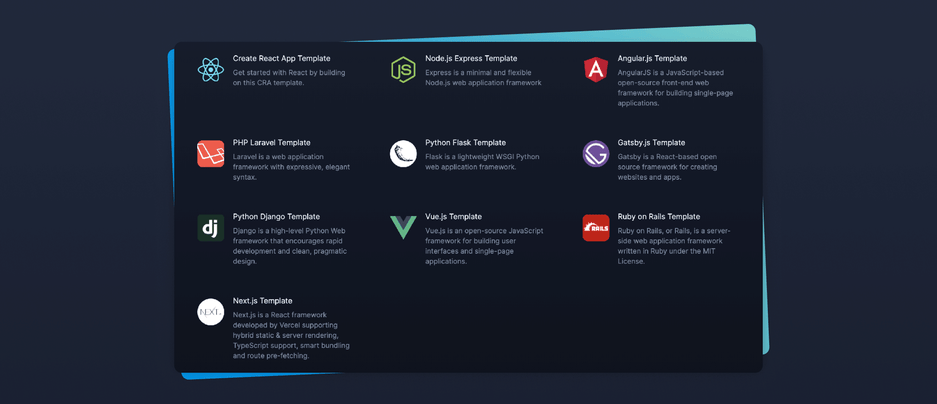Select the Python Flask Template title

point(466,143)
